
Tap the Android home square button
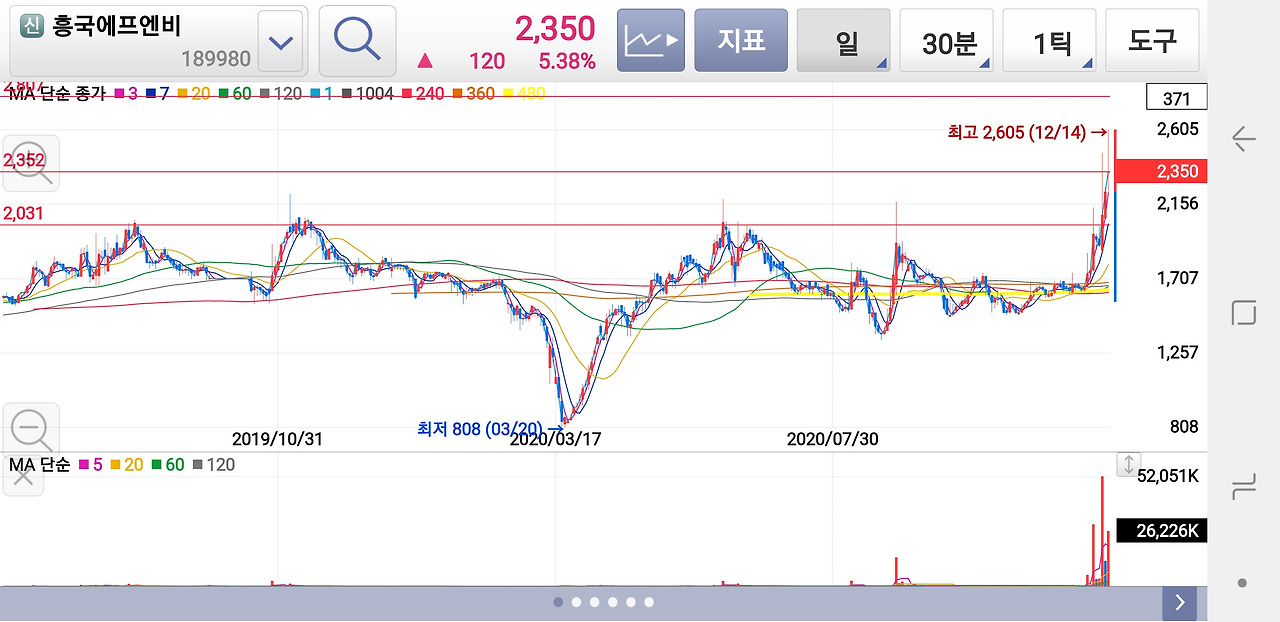point(1243,313)
